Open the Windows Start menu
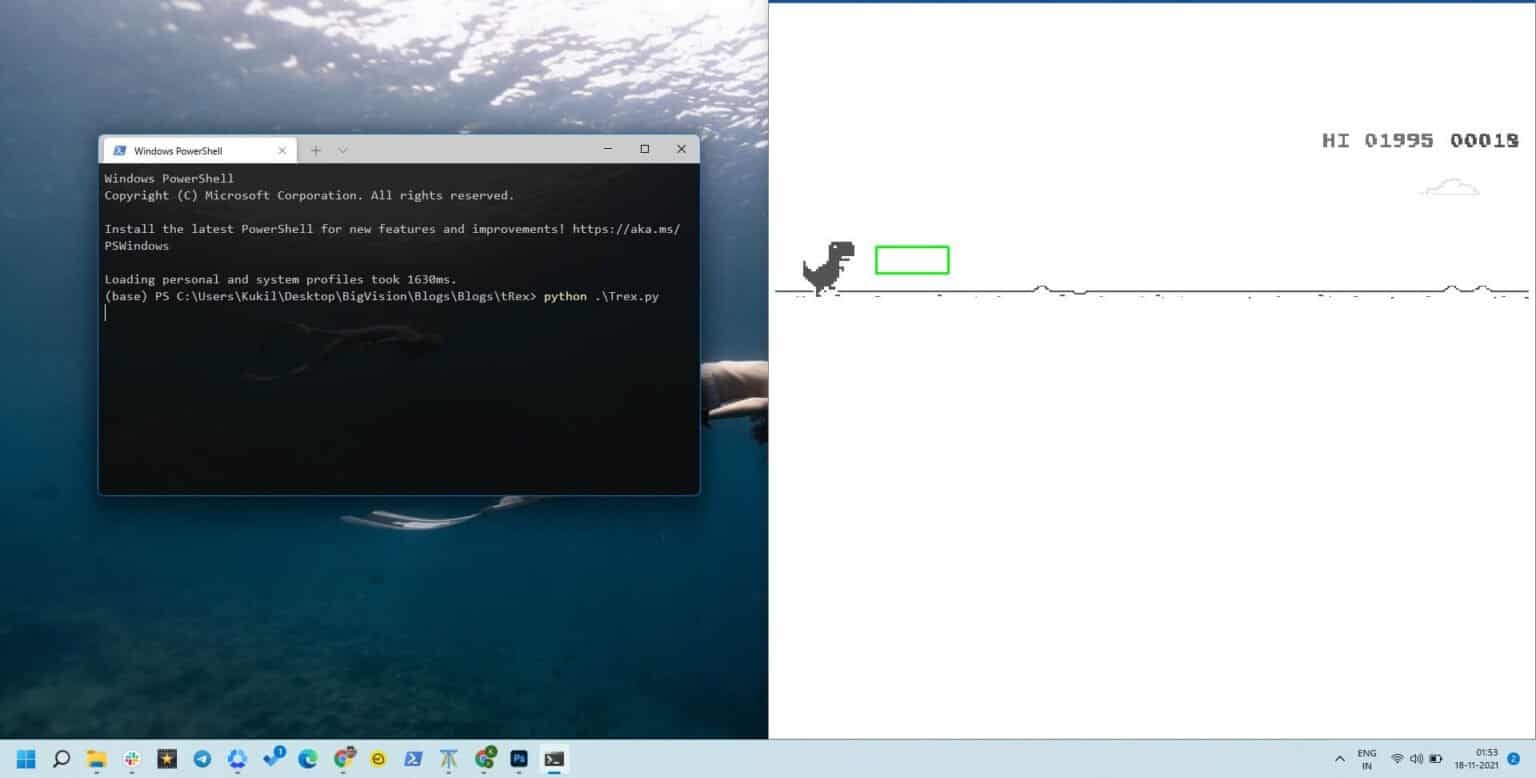Viewport: 1536px width, 778px height. click(x=26, y=759)
